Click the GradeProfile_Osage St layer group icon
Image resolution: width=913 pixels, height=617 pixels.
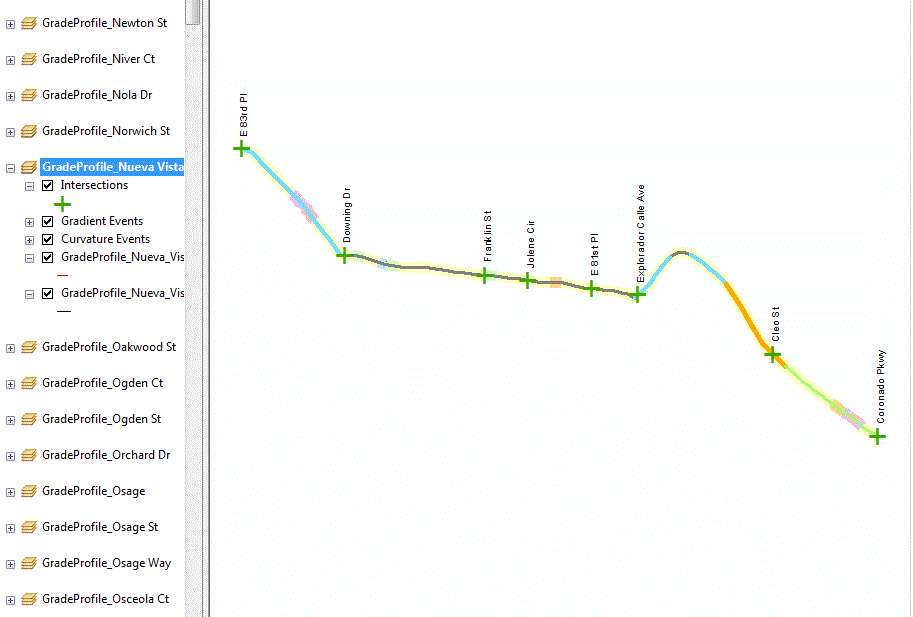click(29, 529)
